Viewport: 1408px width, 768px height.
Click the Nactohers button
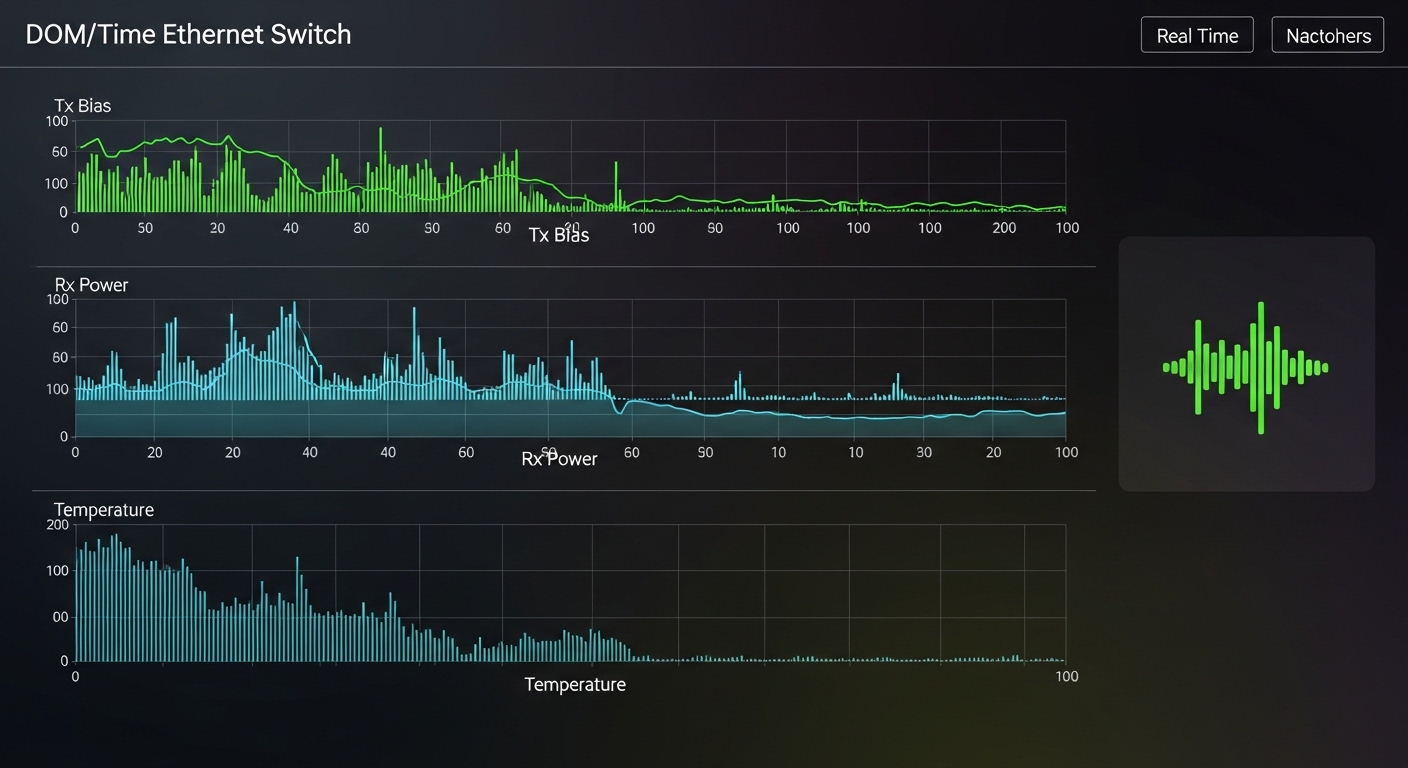(1327, 34)
